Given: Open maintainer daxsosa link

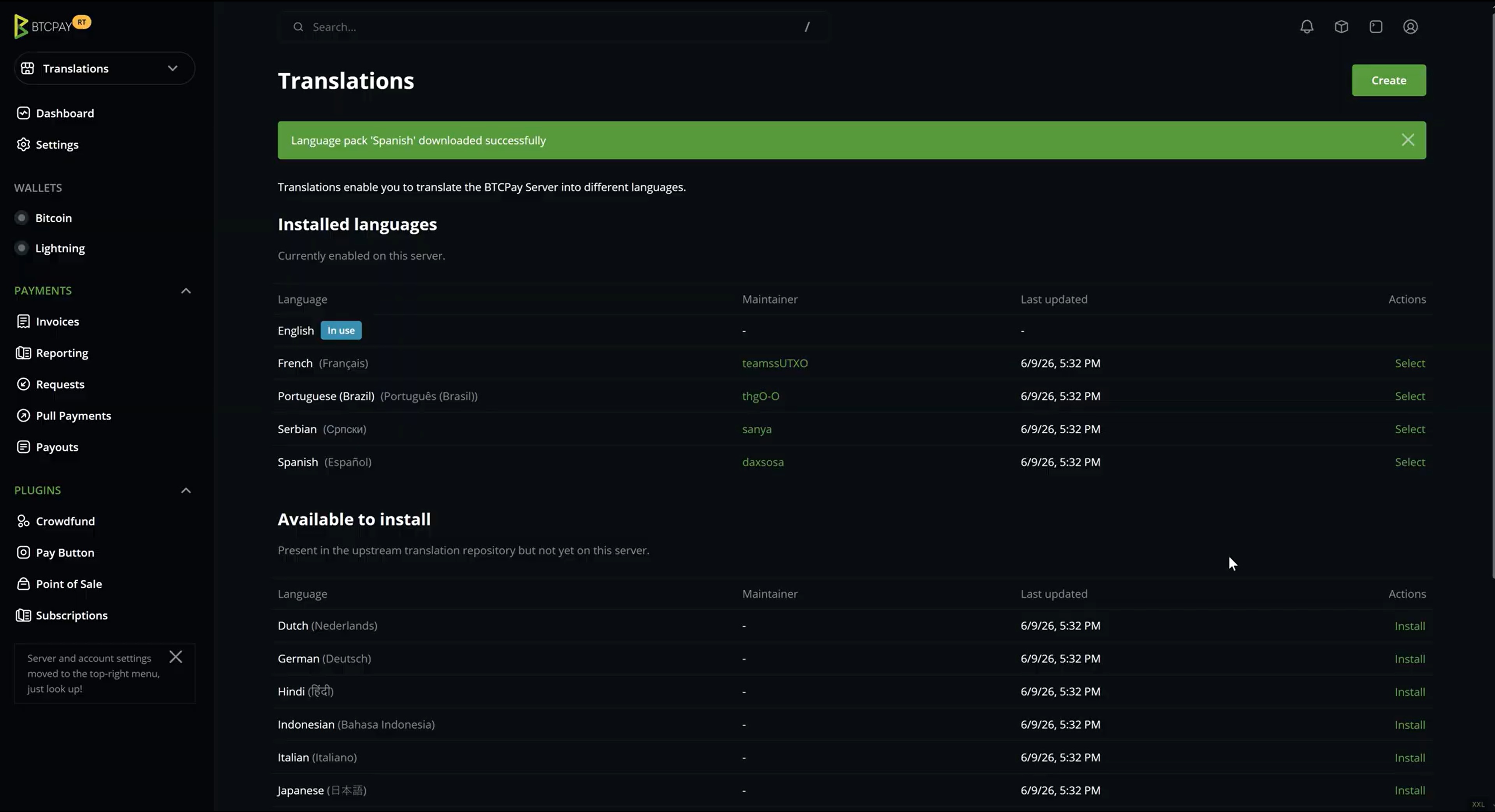Looking at the screenshot, I should (x=763, y=462).
